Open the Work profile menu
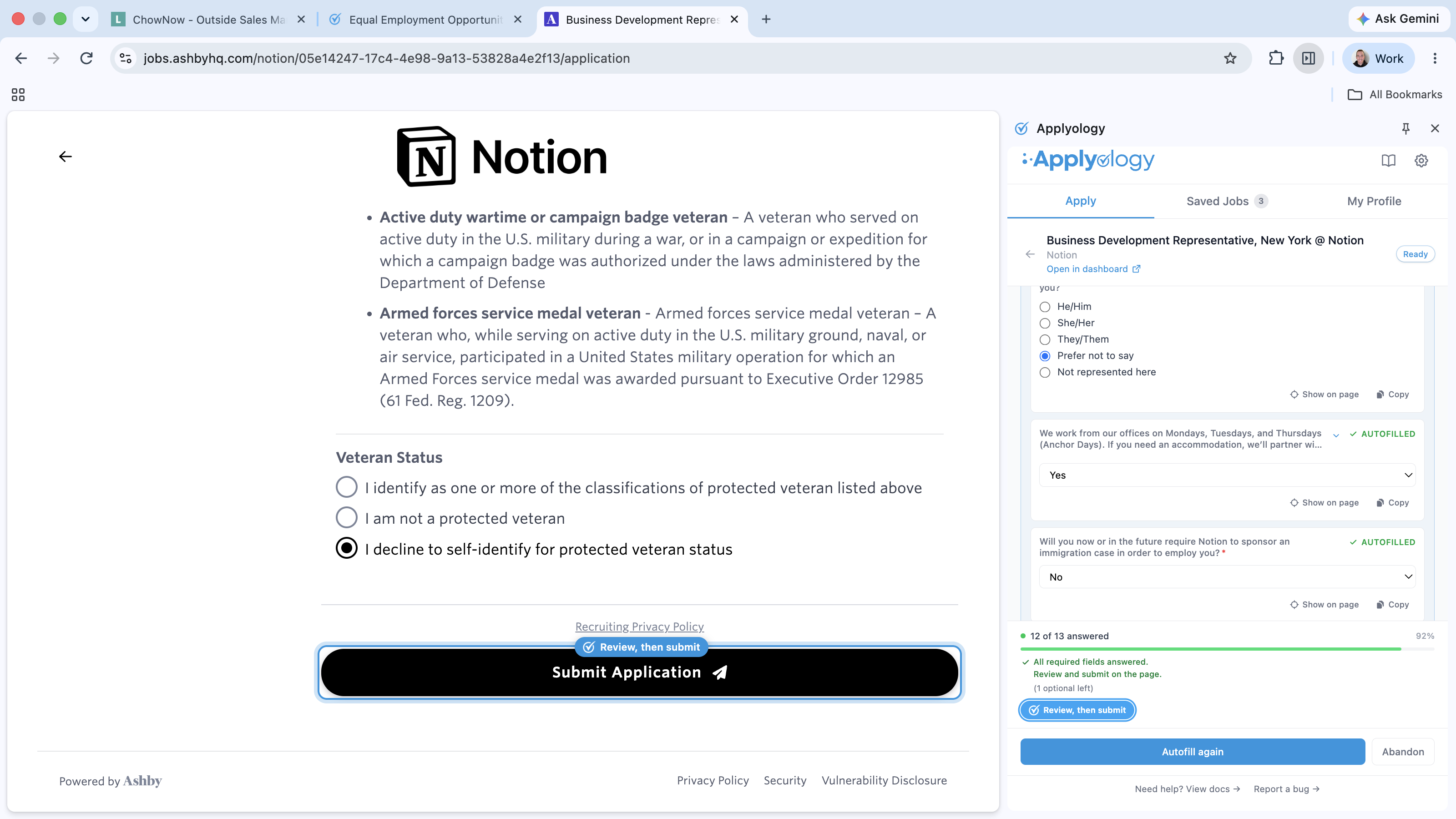The height and width of the screenshot is (819, 1456). [1378, 58]
